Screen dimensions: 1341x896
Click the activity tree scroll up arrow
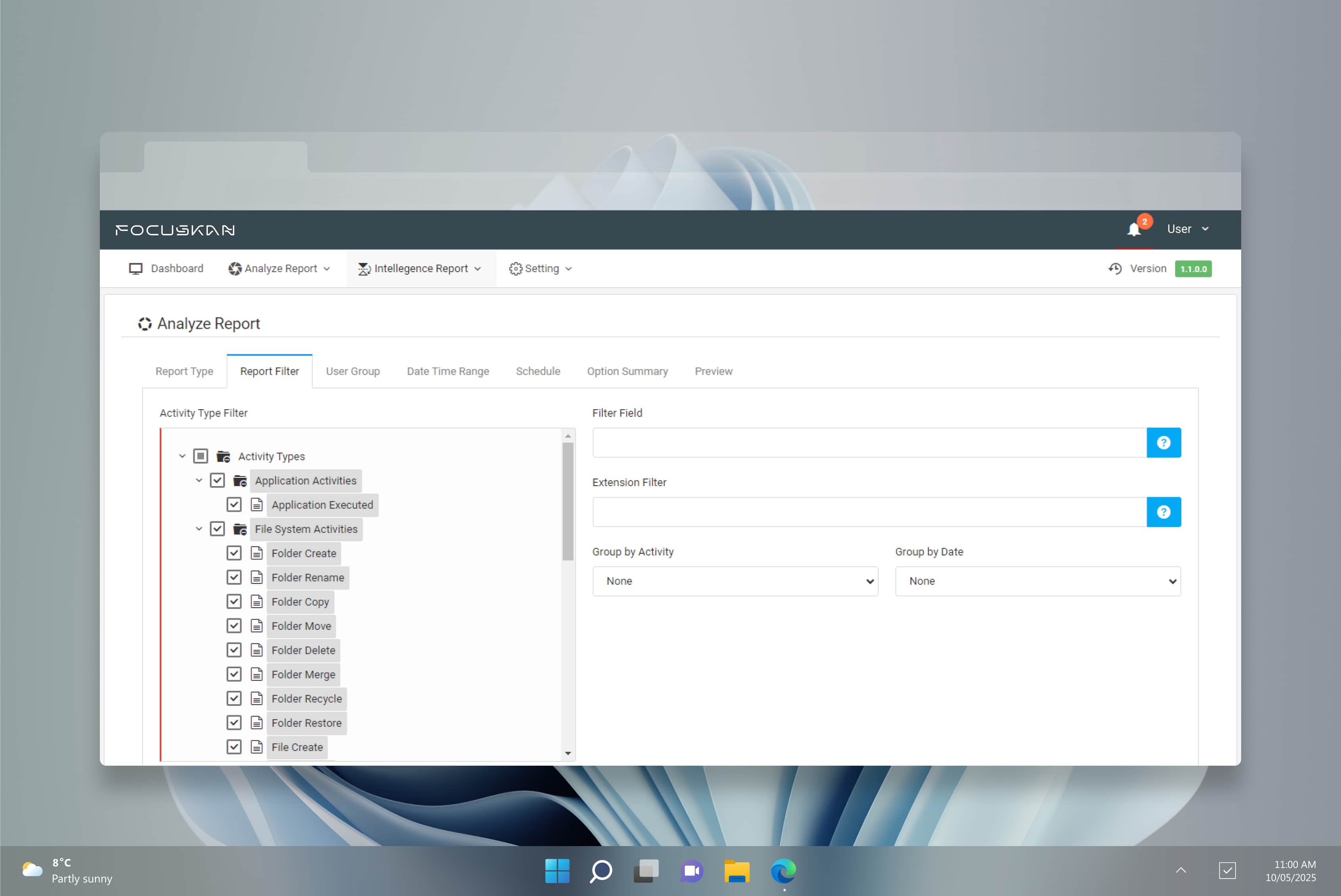[x=567, y=436]
